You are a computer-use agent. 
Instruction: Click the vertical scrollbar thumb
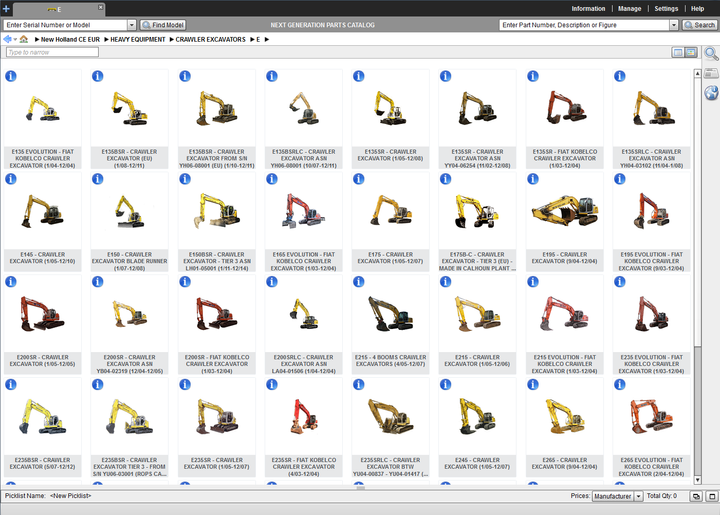pos(698,410)
